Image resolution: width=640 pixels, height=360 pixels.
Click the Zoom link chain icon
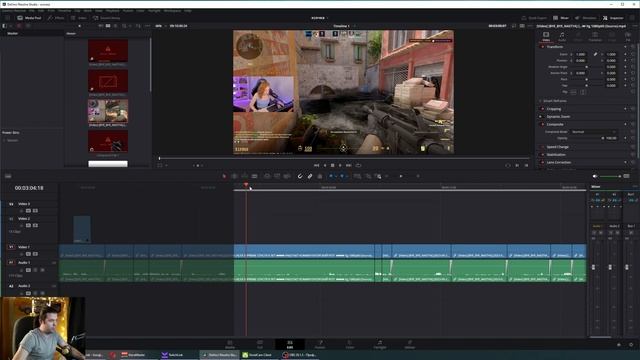pos(596,54)
